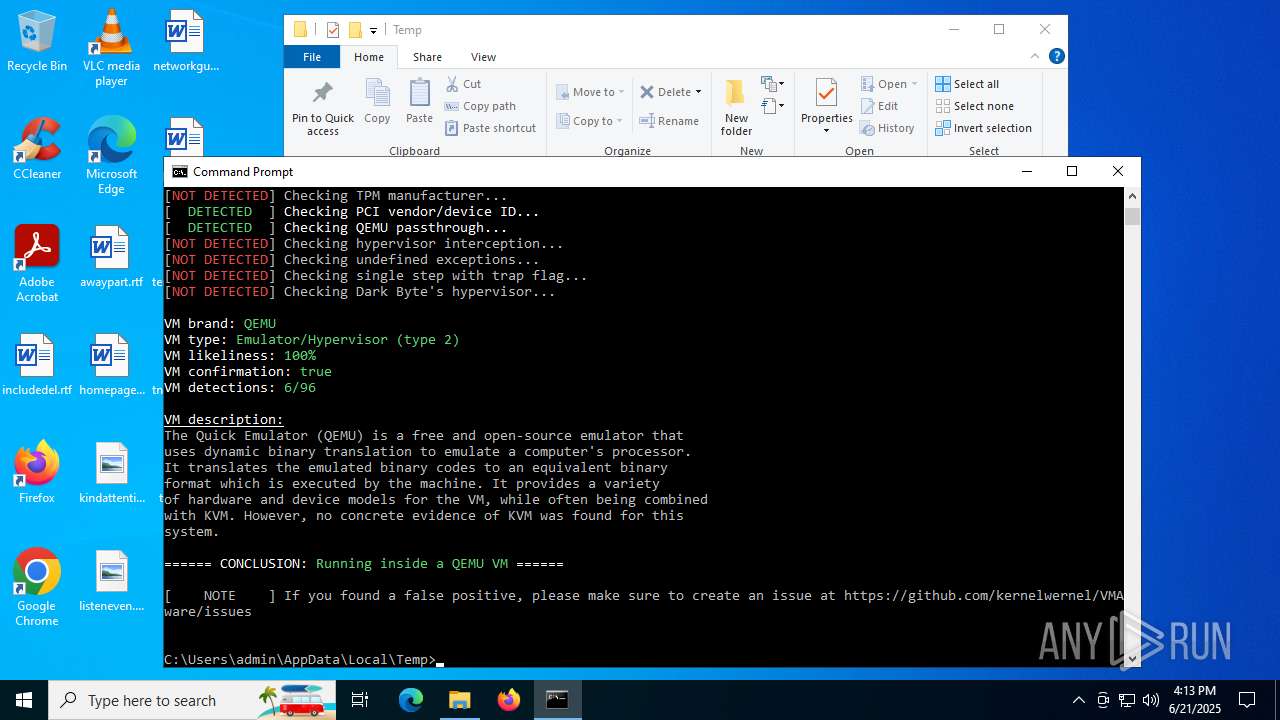Click the volume icon in system tray

point(1150,700)
